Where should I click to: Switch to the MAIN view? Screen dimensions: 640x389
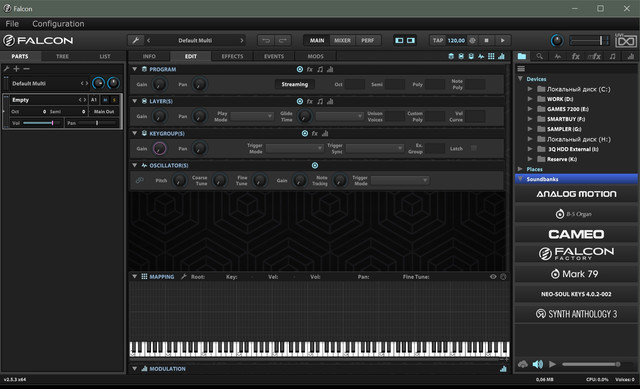click(317, 40)
